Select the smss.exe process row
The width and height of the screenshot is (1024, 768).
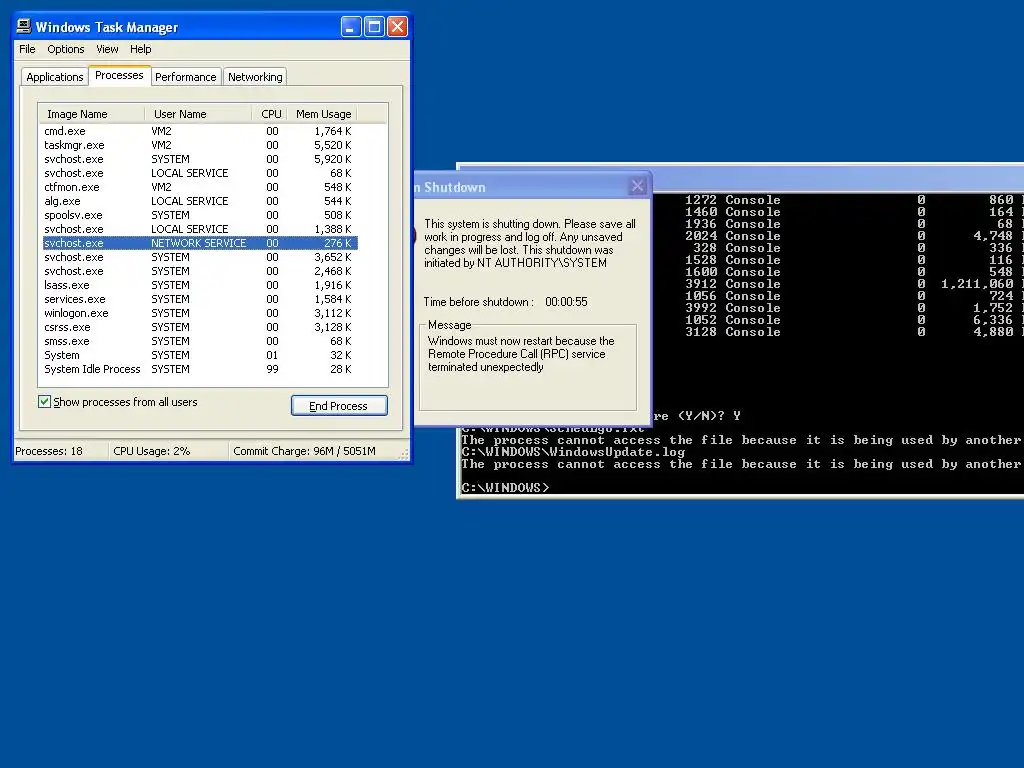[x=199, y=342]
